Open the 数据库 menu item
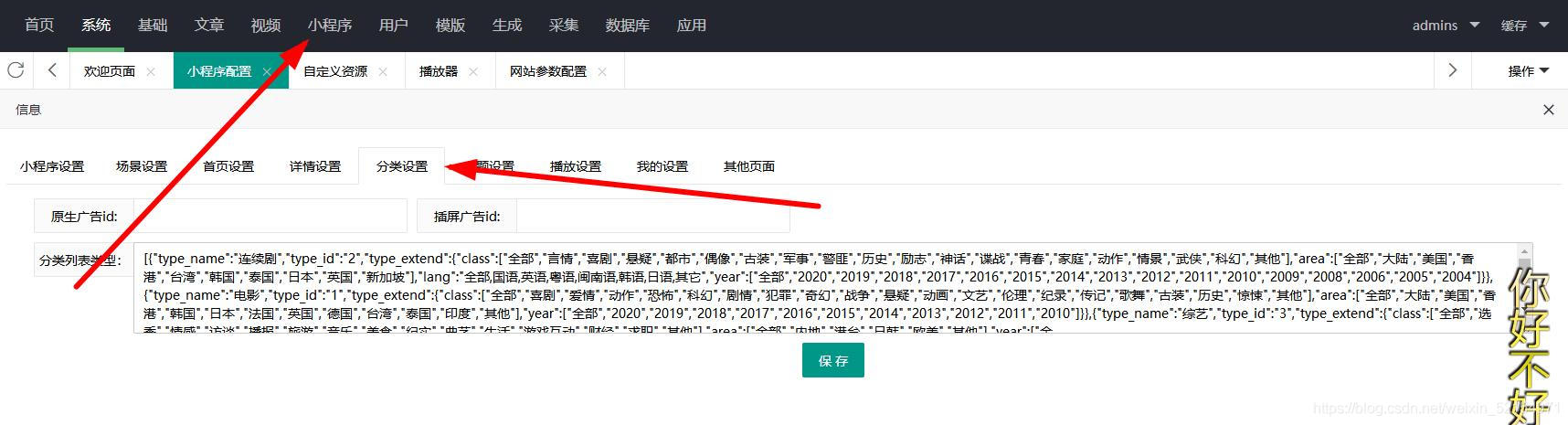The height and width of the screenshot is (425, 1568). [x=627, y=26]
